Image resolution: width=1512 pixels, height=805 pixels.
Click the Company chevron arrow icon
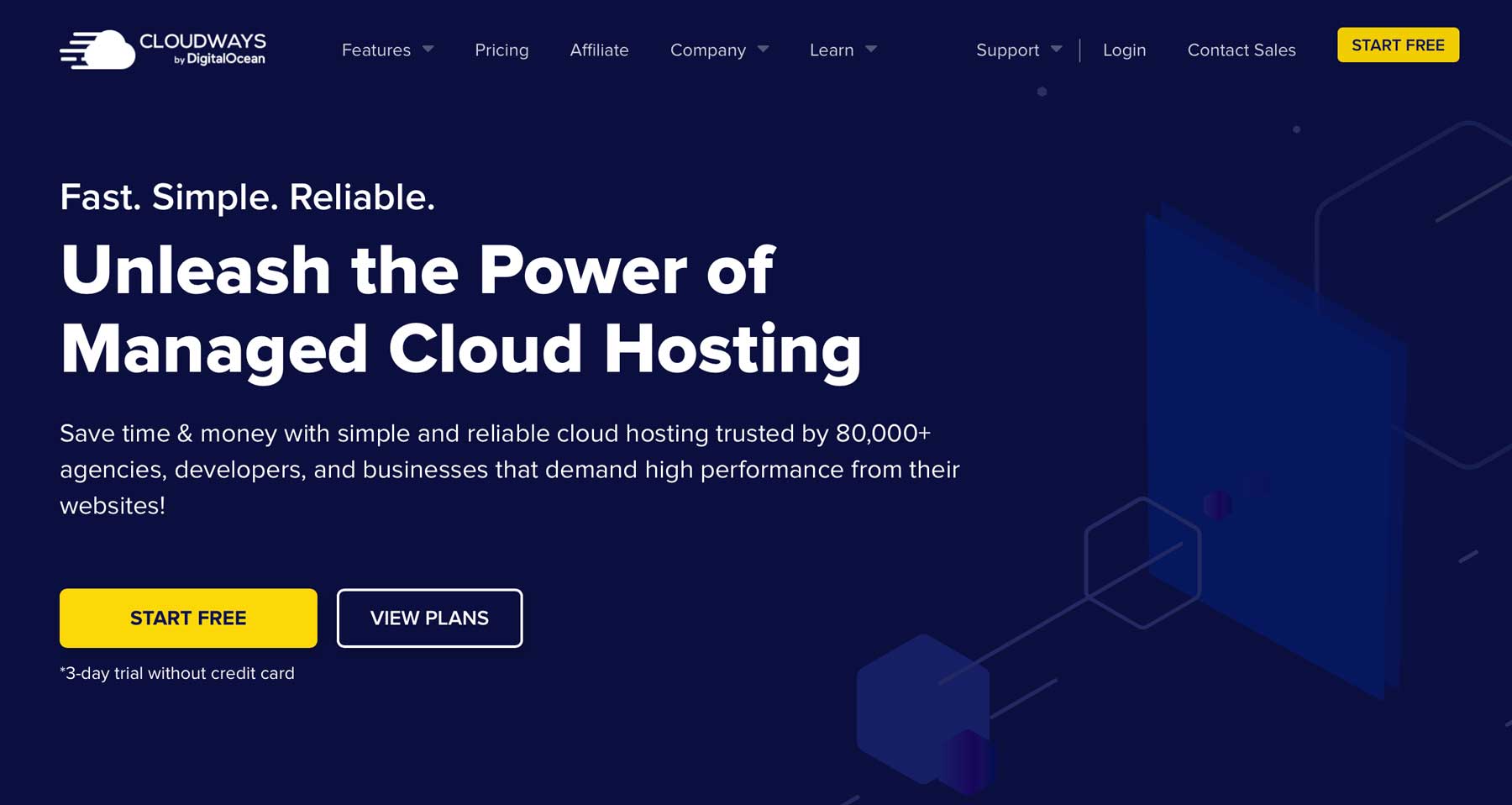click(764, 50)
